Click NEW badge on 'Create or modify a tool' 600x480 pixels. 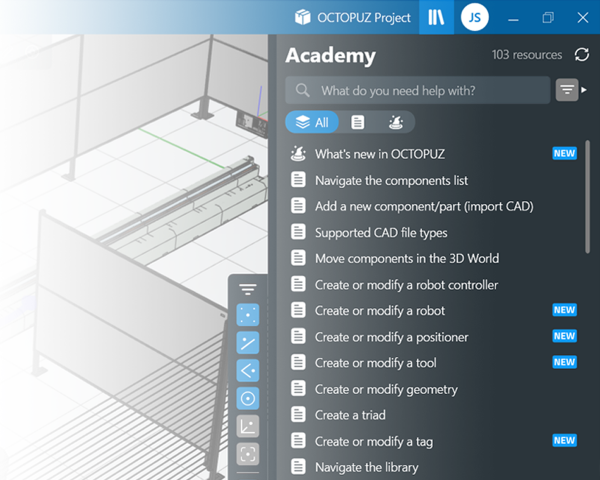coord(564,362)
